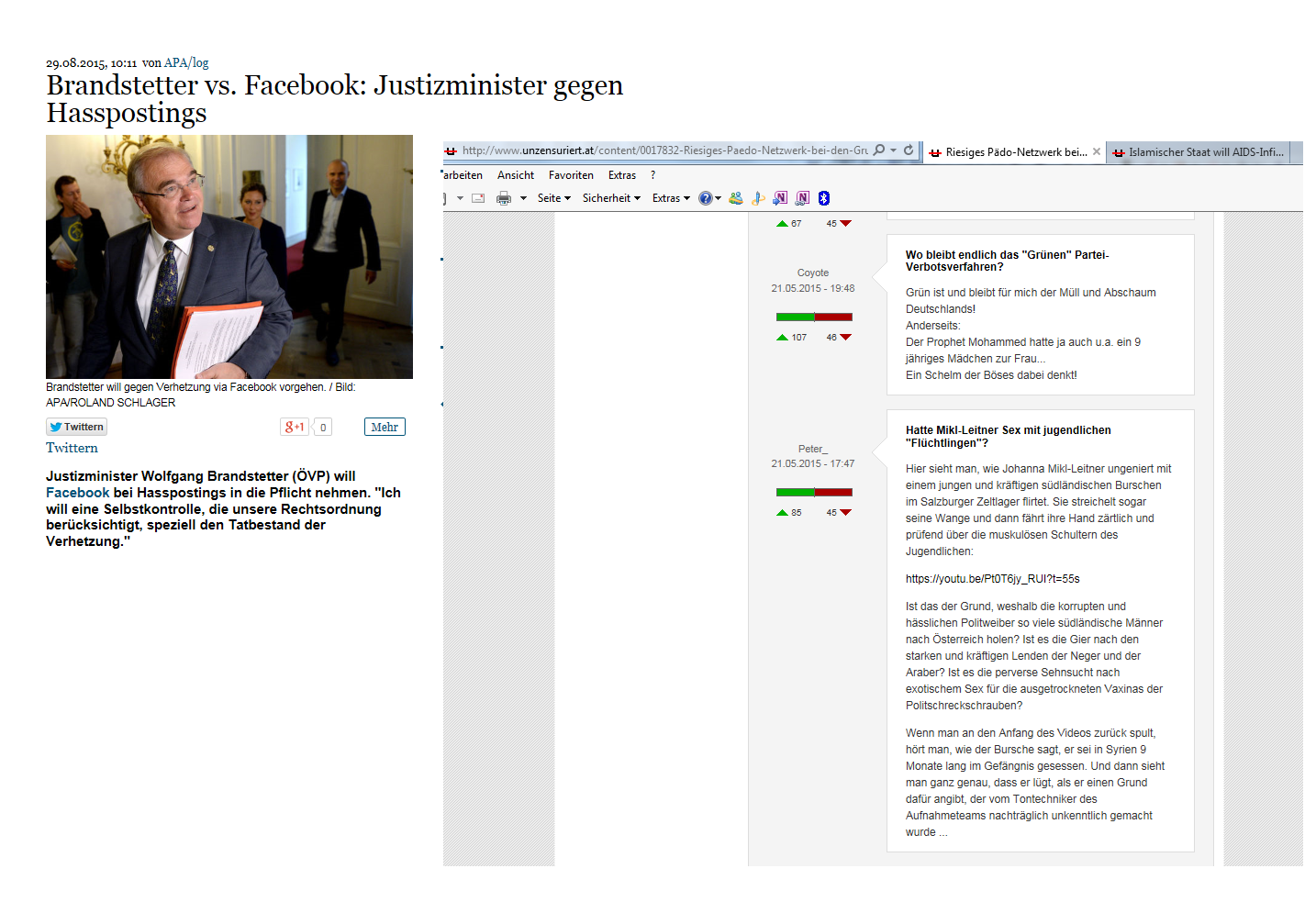Upvote the comment by Coyote
This screenshot has height=913, width=1316.
pyautogui.click(x=783, y=338)
